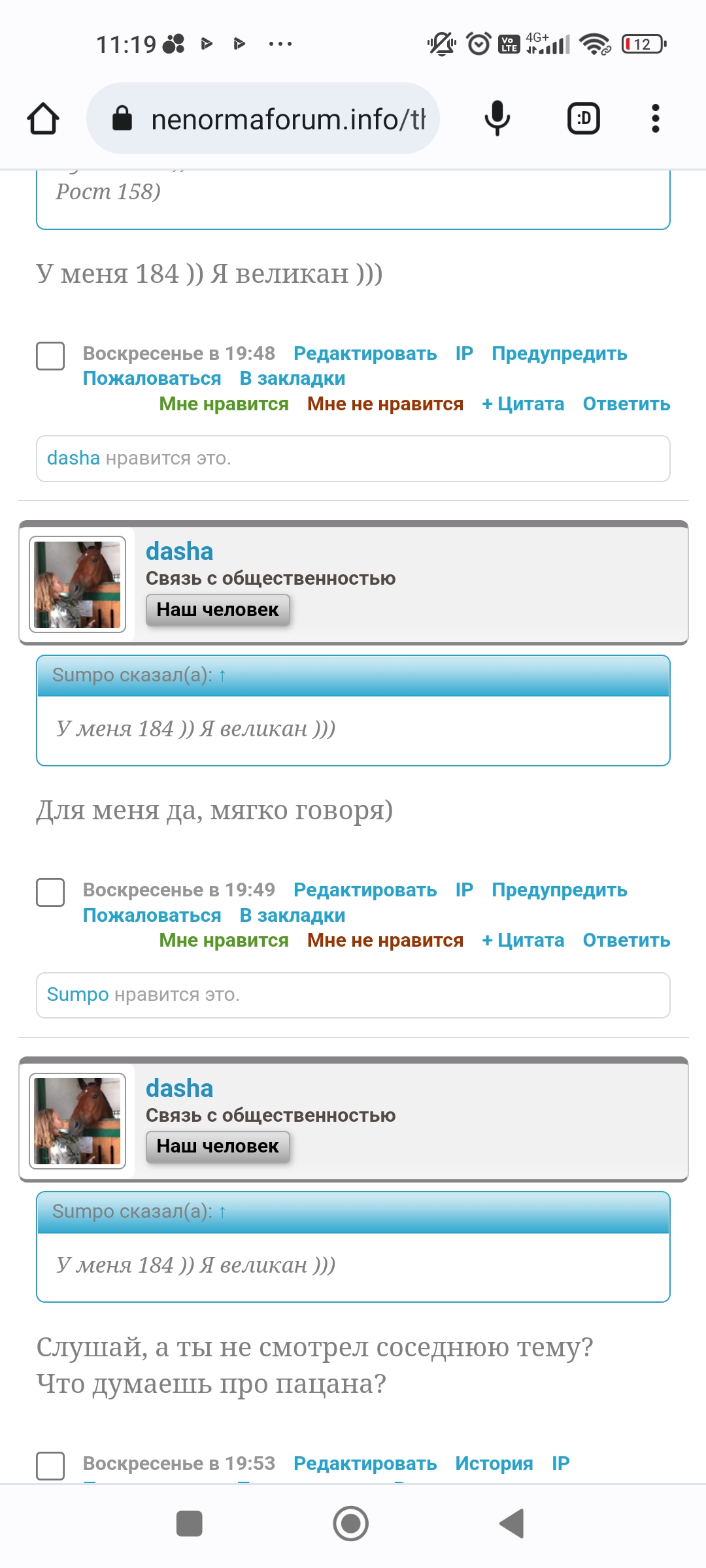Activate the microphone voice search icon

click(497, 118)
